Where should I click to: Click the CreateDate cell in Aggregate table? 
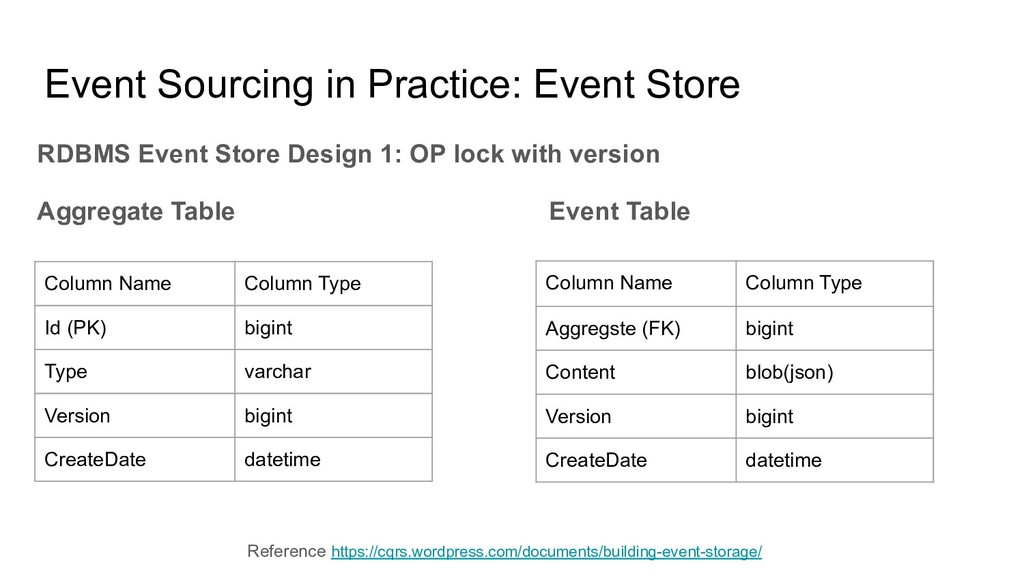135,460
